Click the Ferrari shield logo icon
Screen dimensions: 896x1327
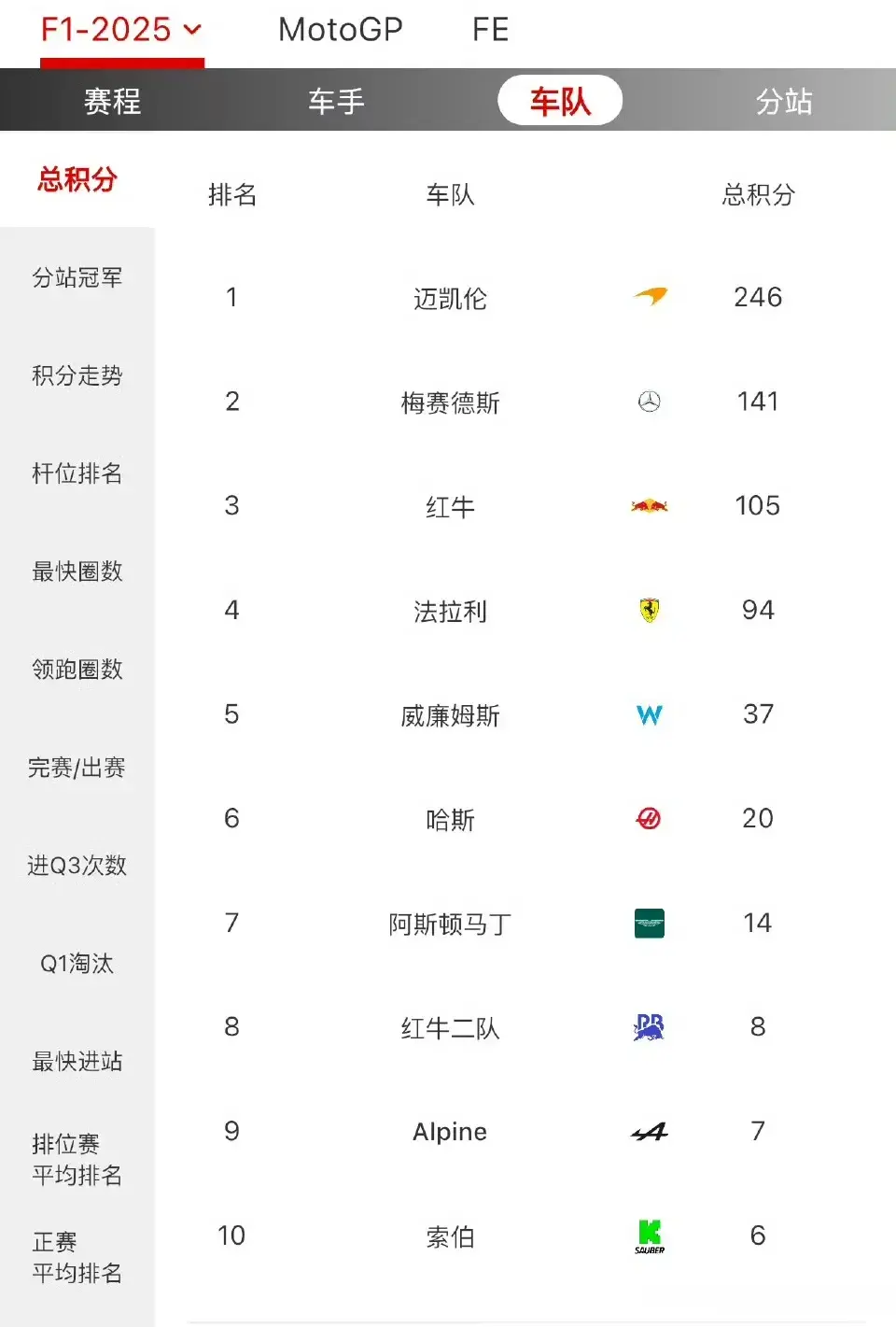coord(650,611)
